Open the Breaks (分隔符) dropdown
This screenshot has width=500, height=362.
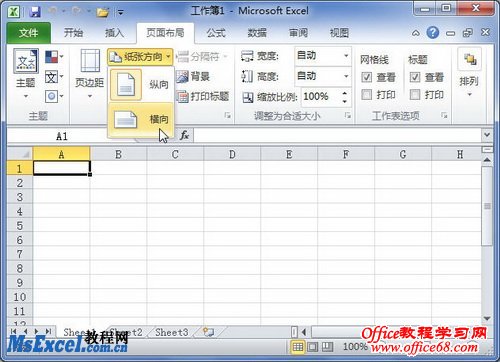(202, 57)
